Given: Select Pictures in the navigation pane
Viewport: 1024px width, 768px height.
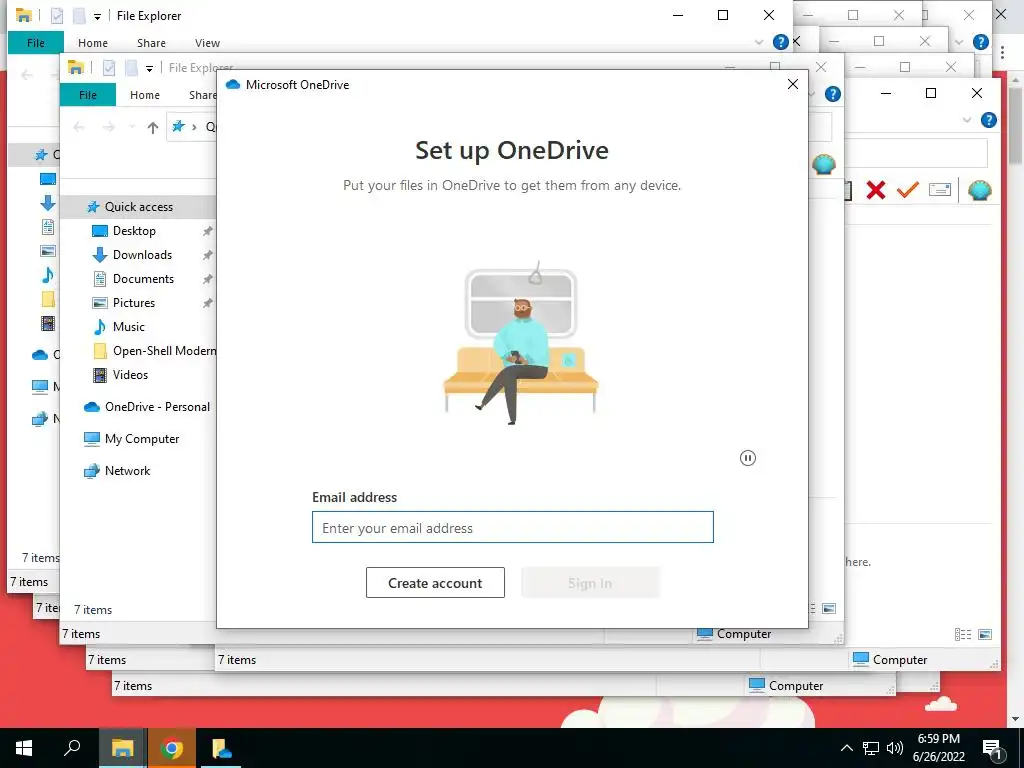Looking at the screenshot, I should tap(133, 303).
